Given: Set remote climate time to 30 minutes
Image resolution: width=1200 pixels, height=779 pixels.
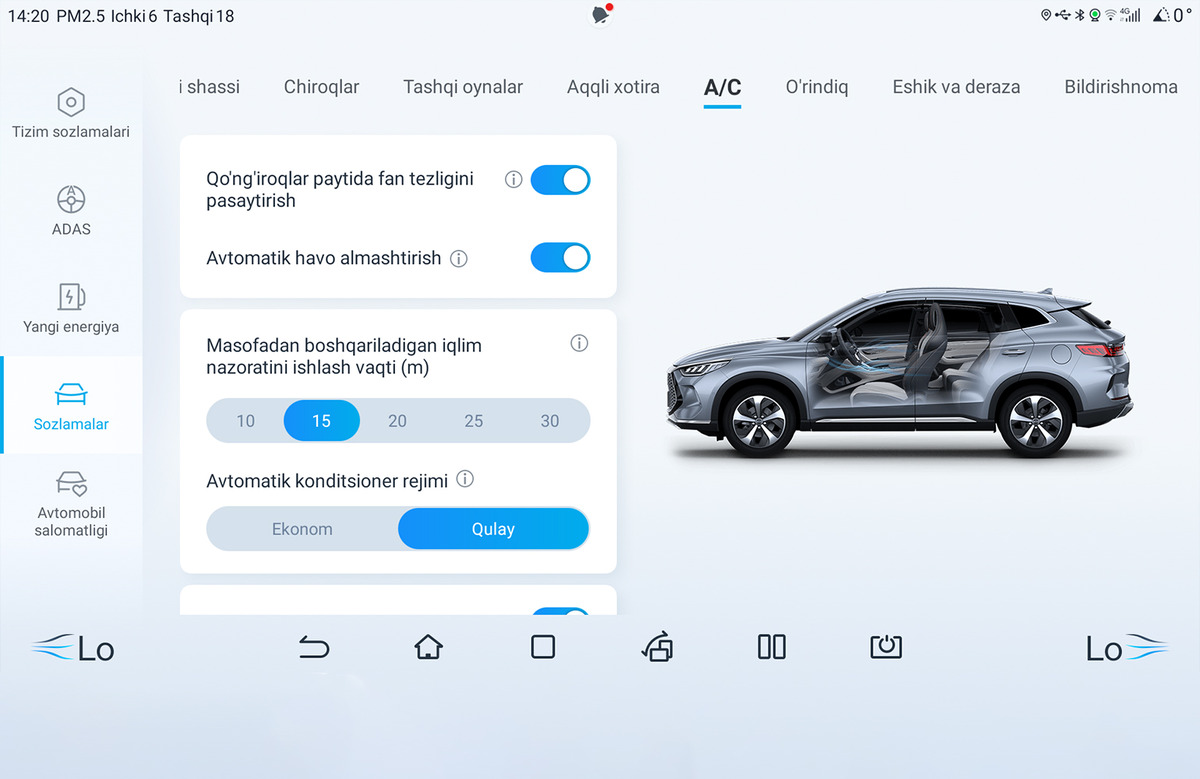Looking at the screenshot, I should coord(550,421).
